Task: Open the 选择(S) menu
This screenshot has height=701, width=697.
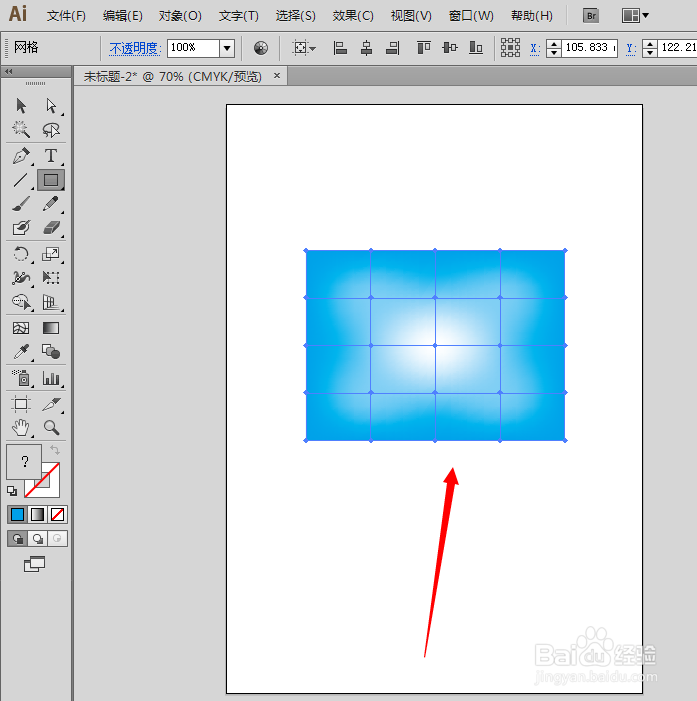Action: coord(296,16)
